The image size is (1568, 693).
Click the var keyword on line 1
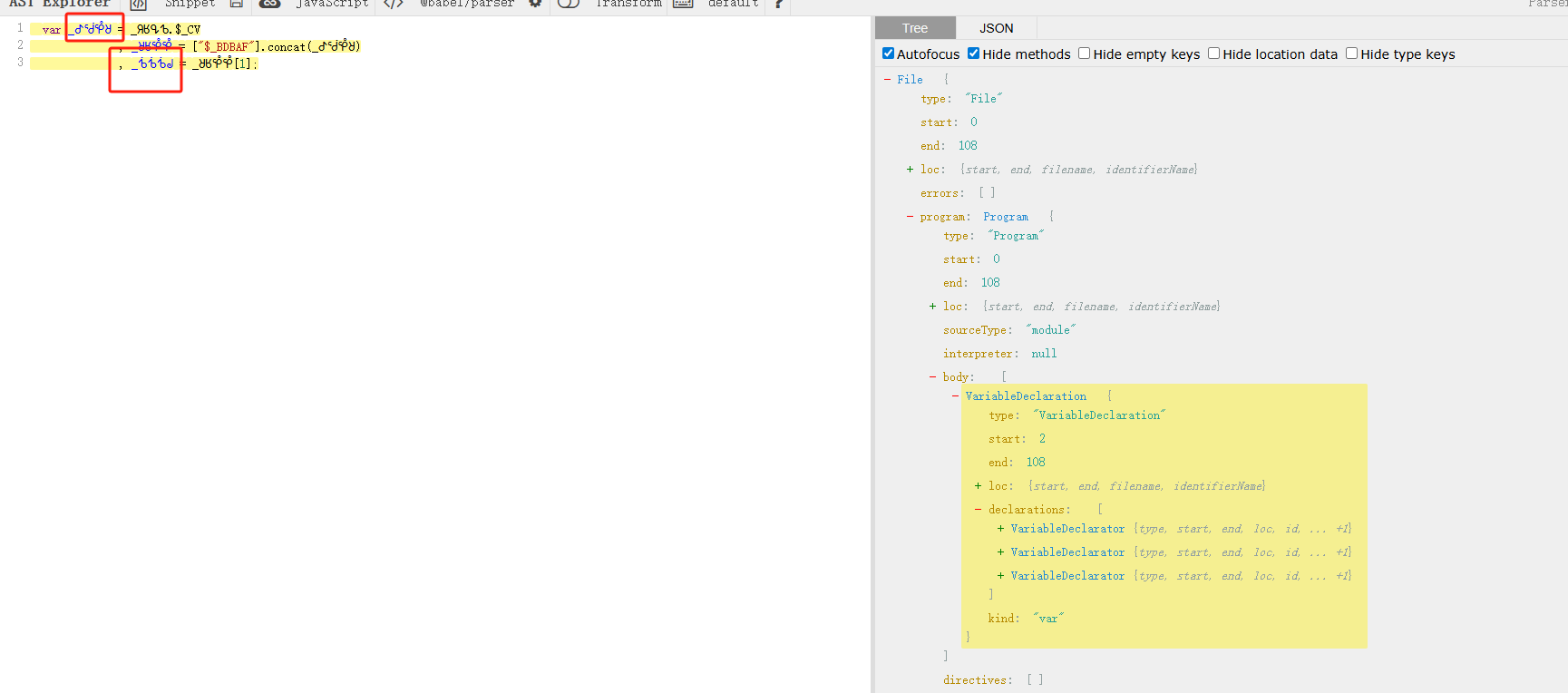tap(52, 30)
